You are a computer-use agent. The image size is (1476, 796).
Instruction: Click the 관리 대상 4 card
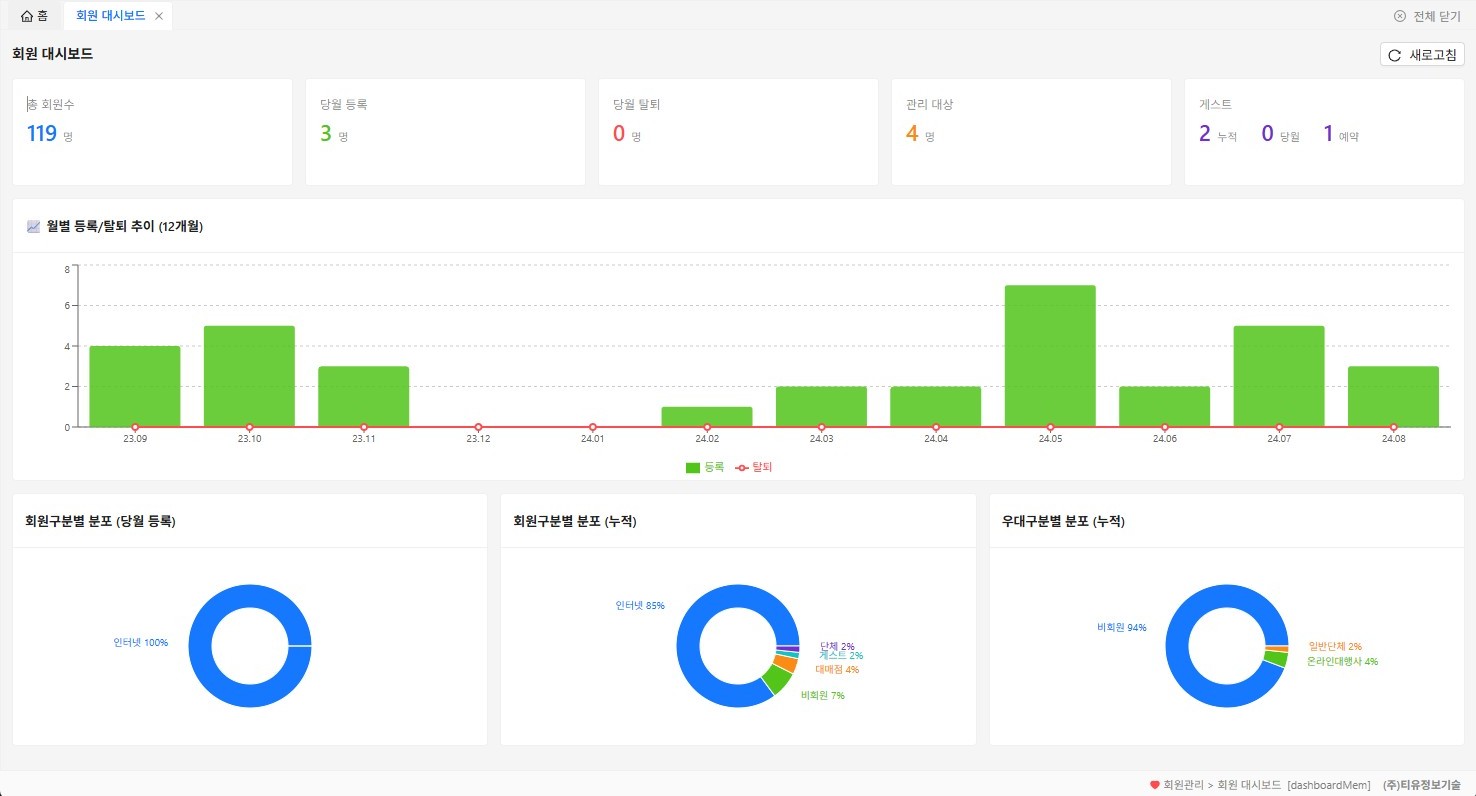pos(1031,132)
